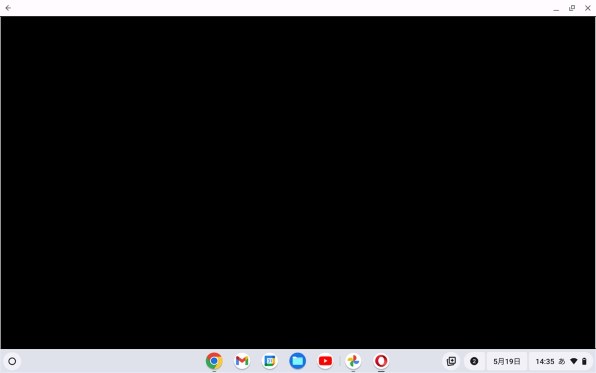Restore down the app window
Viewport: 596px width, 373px height.
[572, 8]
